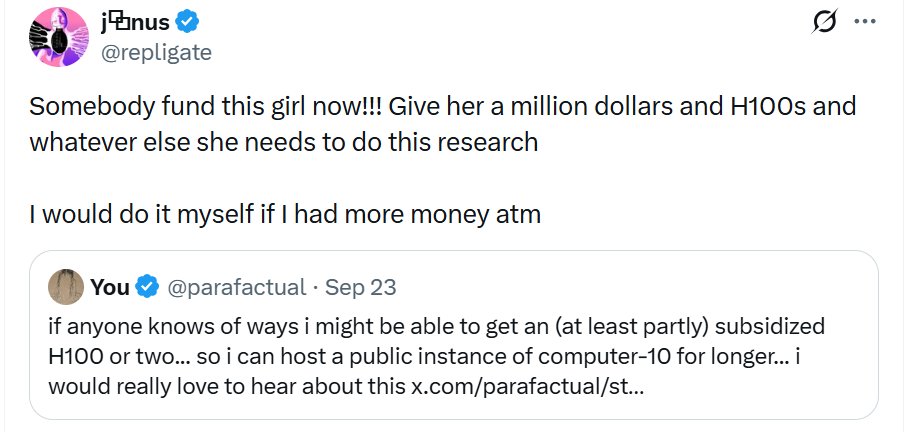Open the three-dot more options menu
This screenshot has width=906, height=432.
tap(864, 21)
